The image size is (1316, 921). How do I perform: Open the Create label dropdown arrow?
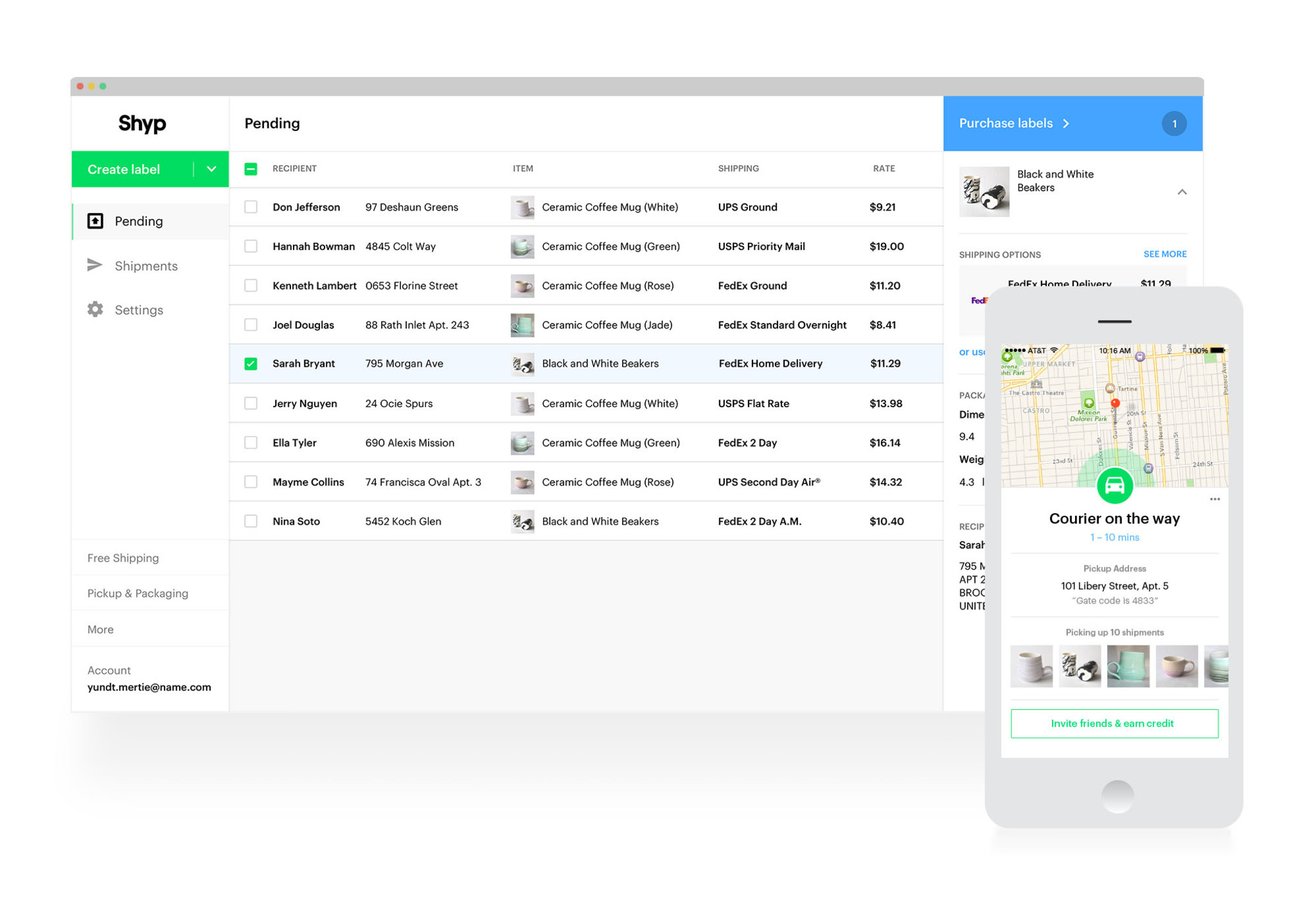211,169
